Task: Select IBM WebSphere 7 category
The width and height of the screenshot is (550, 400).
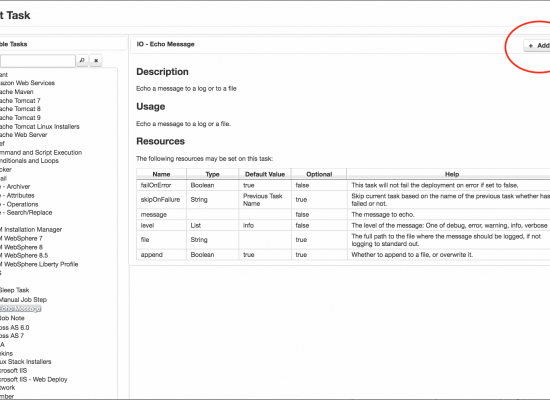Action: (x=21, y=238)
